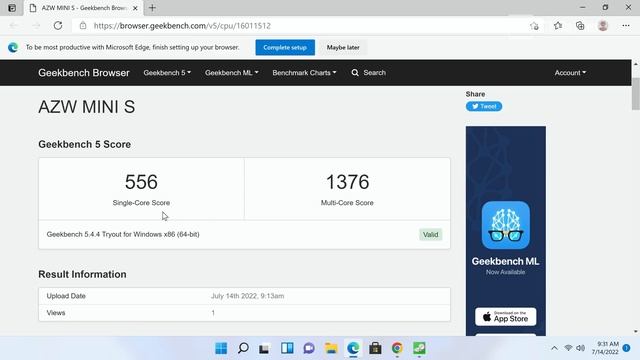Open volume control in tray
This screenshot has height=360, width=640.
tap(580, 348)
